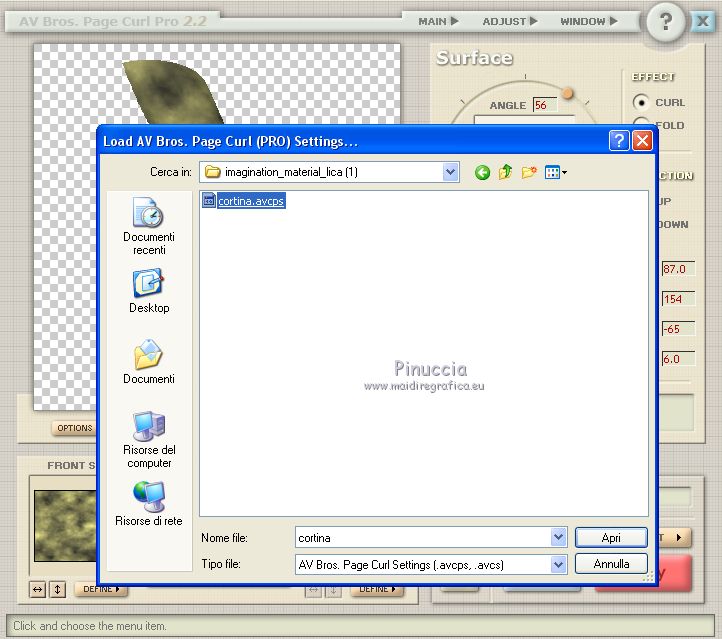Close the Page Curl Pro window
Viewport: 722px width, 639px height.
coord(703,21)
